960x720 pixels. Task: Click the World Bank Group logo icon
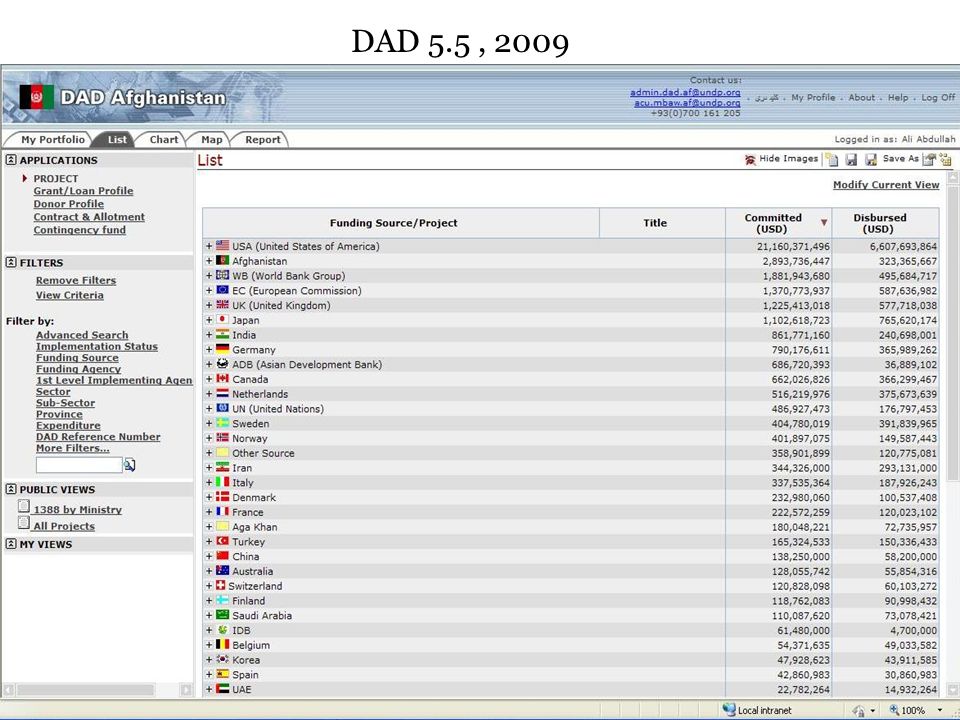(x=222, y=276)
